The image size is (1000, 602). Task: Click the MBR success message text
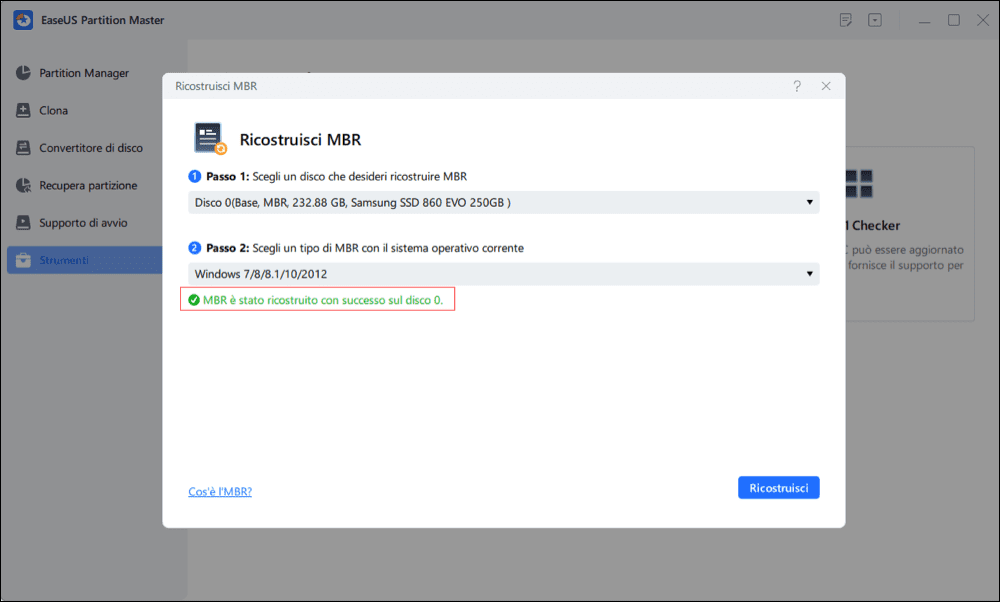click(x=323, y=300)
